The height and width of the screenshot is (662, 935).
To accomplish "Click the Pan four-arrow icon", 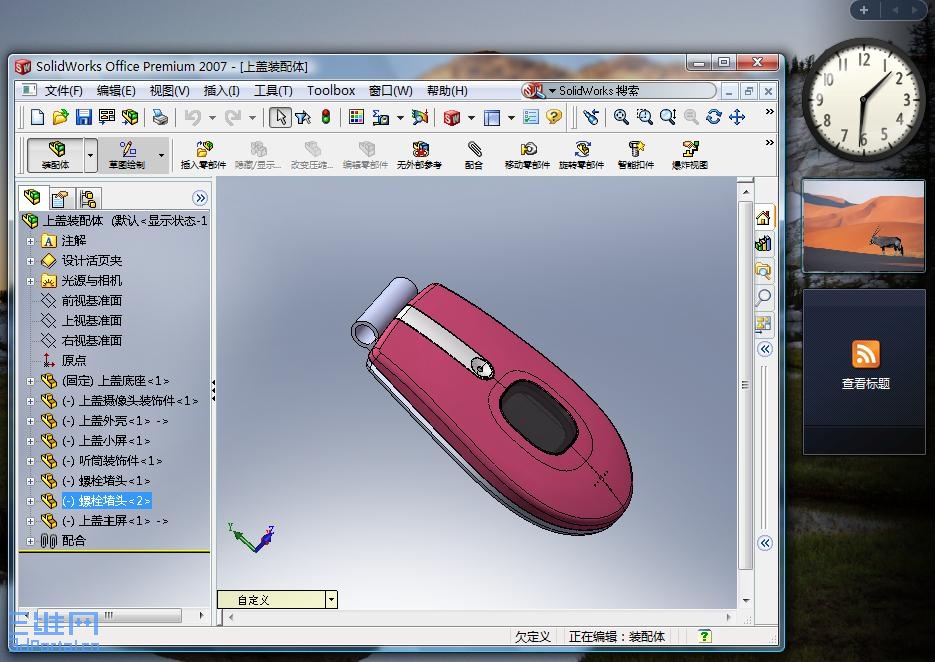I will point(737,117).
